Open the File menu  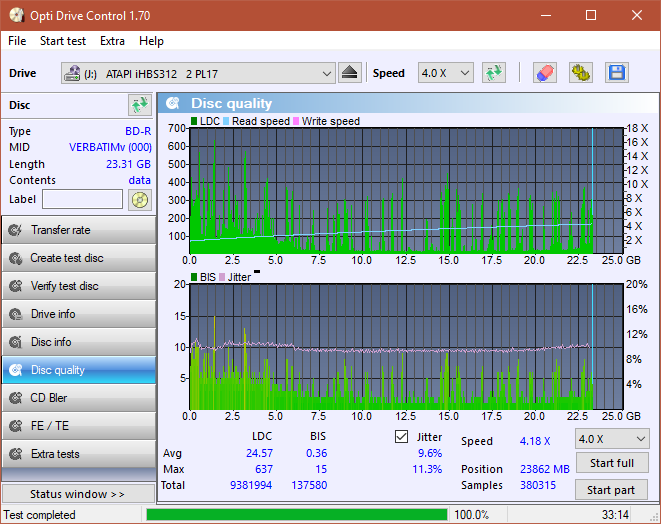17,41
